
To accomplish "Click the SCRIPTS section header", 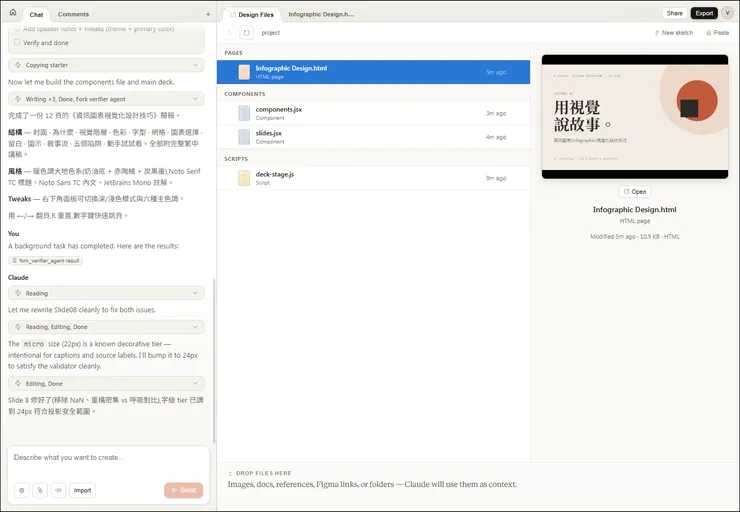I will [x=236, y=159].
